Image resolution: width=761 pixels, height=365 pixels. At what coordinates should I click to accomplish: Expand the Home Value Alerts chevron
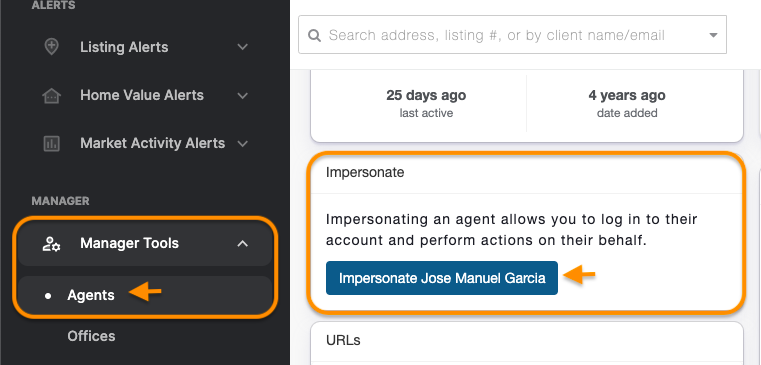coord(243,96)
